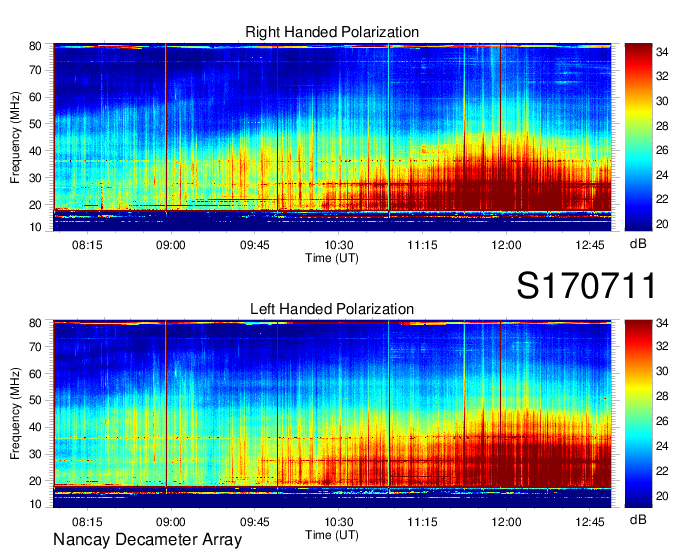The width and height of the screenshot is (680, 552).
Task: Click the "08:15" time tick on lower plot
Action: (x=87, y=522)
